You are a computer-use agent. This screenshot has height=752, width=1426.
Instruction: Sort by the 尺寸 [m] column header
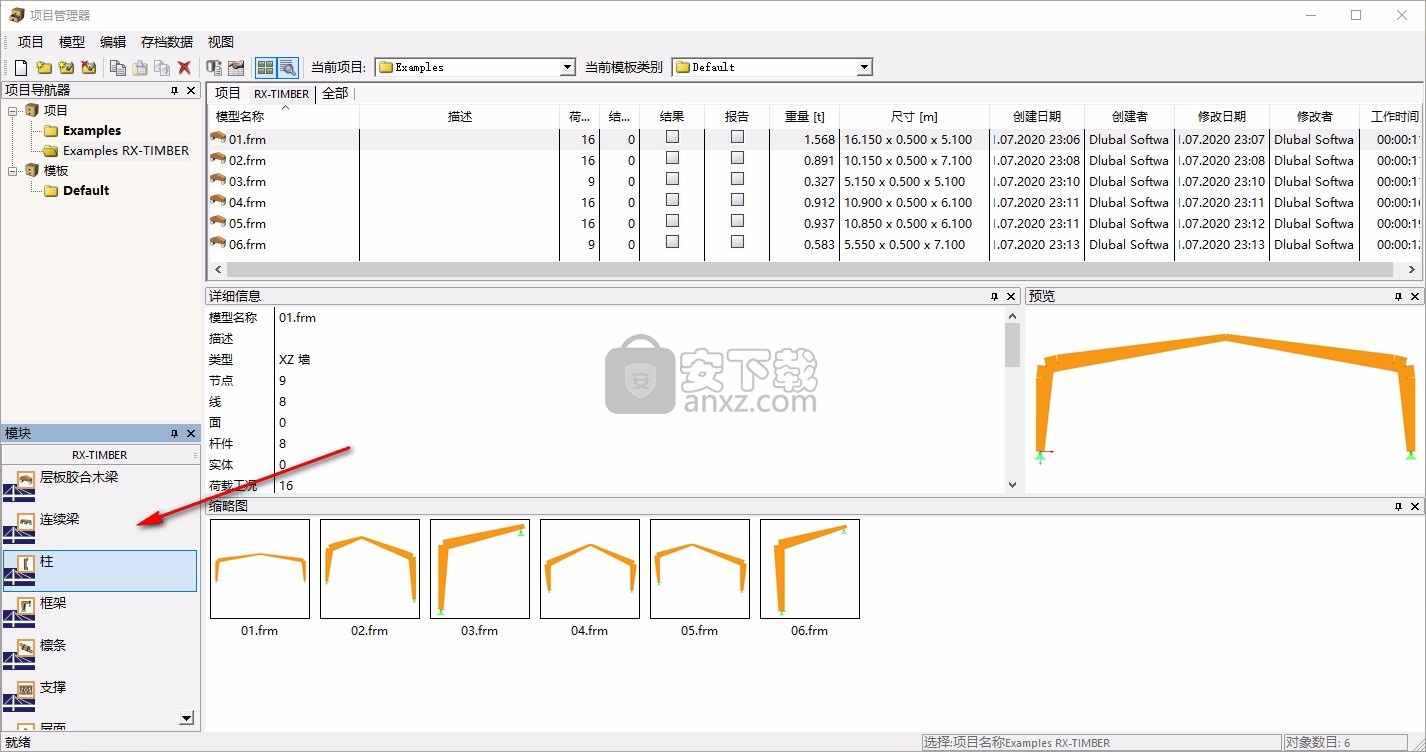point(914,116)
